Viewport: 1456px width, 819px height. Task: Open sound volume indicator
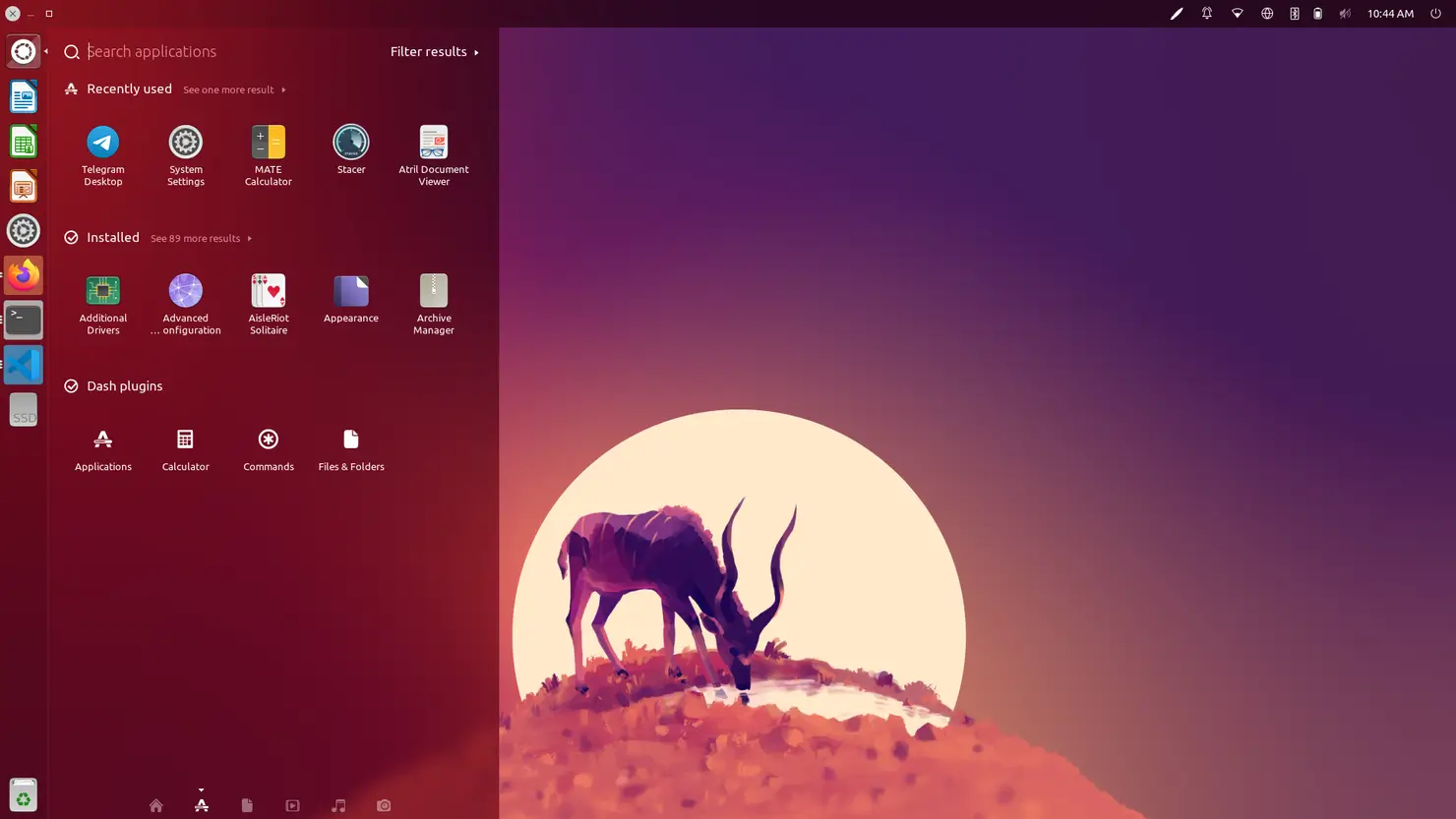point(1345,14)
